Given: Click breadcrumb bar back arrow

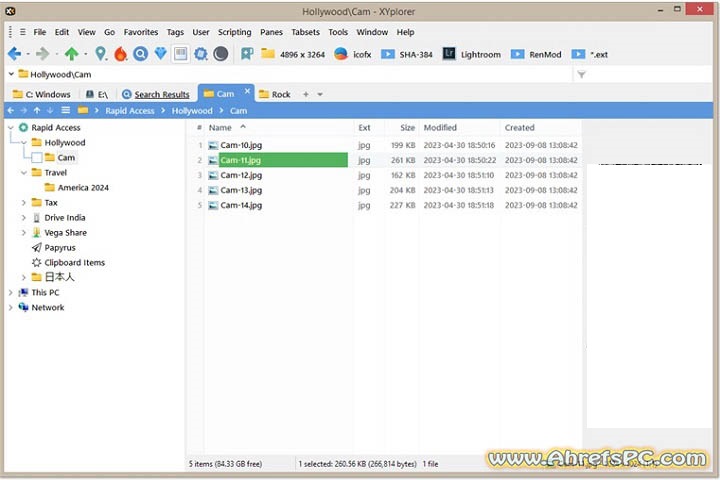Looking at the screenshot, I should coord(11,111).
